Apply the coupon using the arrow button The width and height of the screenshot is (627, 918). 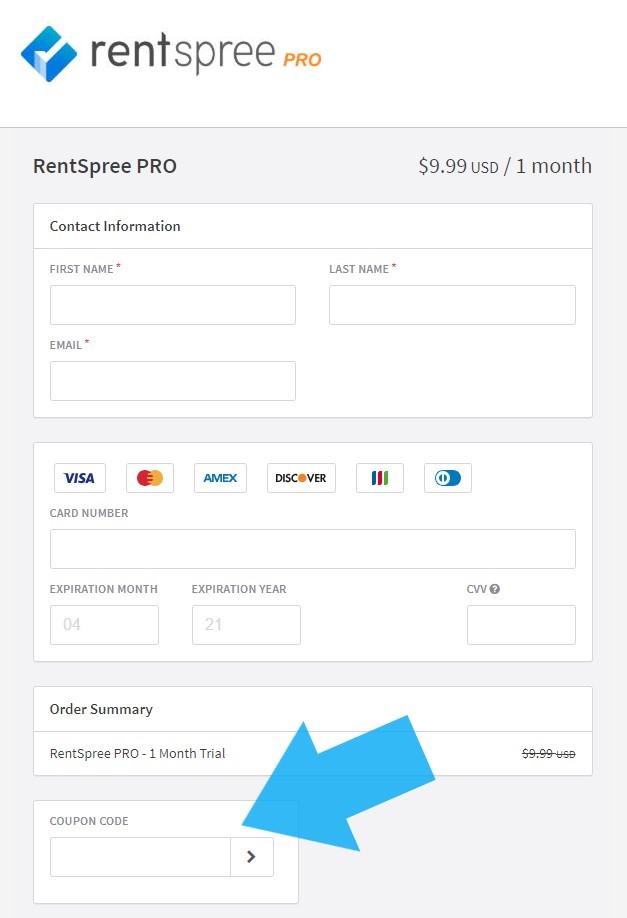point(252,857)
